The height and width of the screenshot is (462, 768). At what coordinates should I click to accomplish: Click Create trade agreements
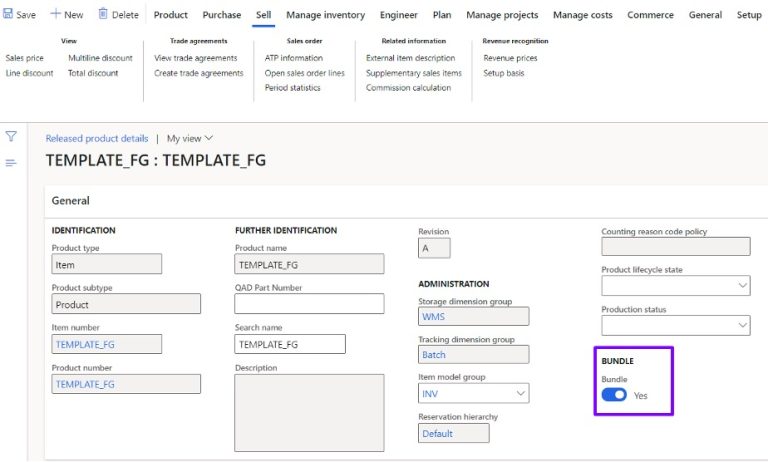(x=198, y=73)
